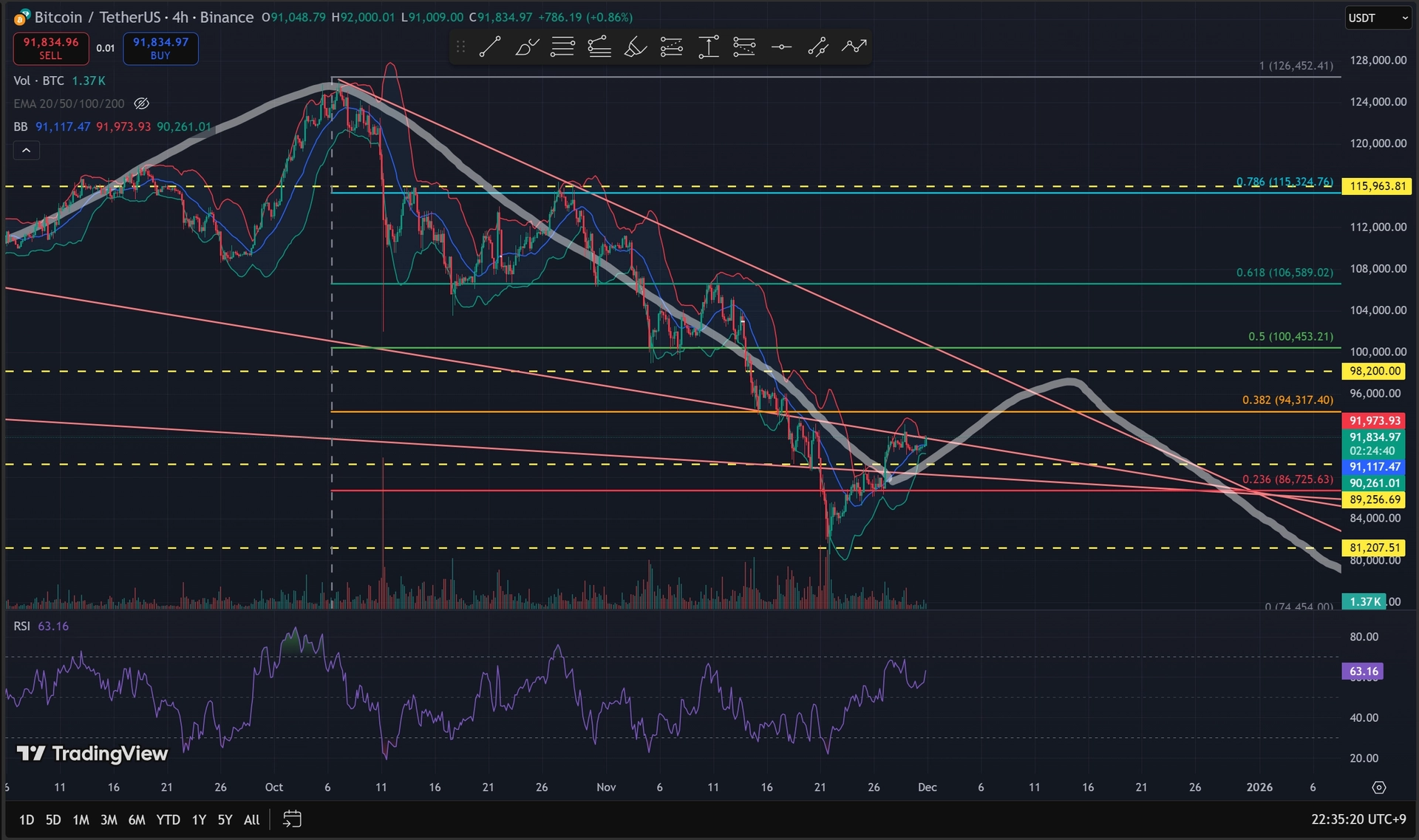Click the 91,834.97 BUY button
This screenshot has height=840, width=1419.
pos(160,49)
